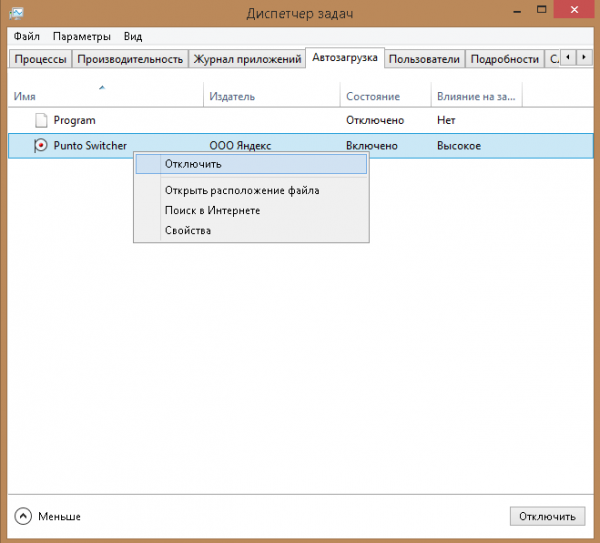Choose Поиск в Интернете in context menu

[251, 210]
